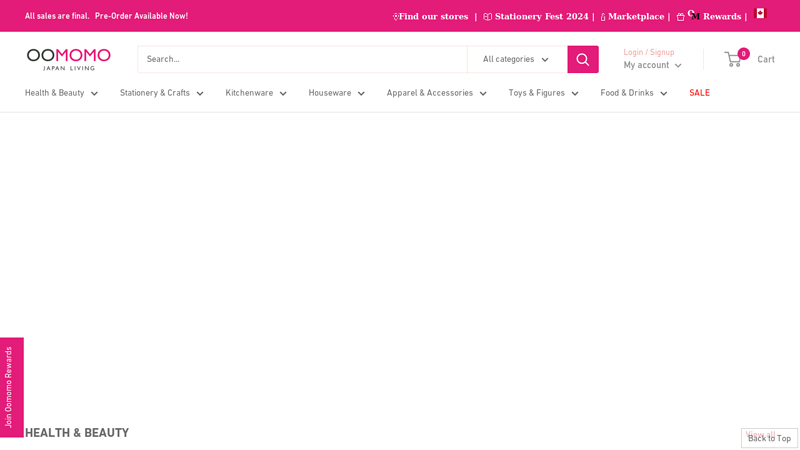Expand Apparel & Accessories menu
The height and width of the screenshot is (450, 800).
click(436, 93)
